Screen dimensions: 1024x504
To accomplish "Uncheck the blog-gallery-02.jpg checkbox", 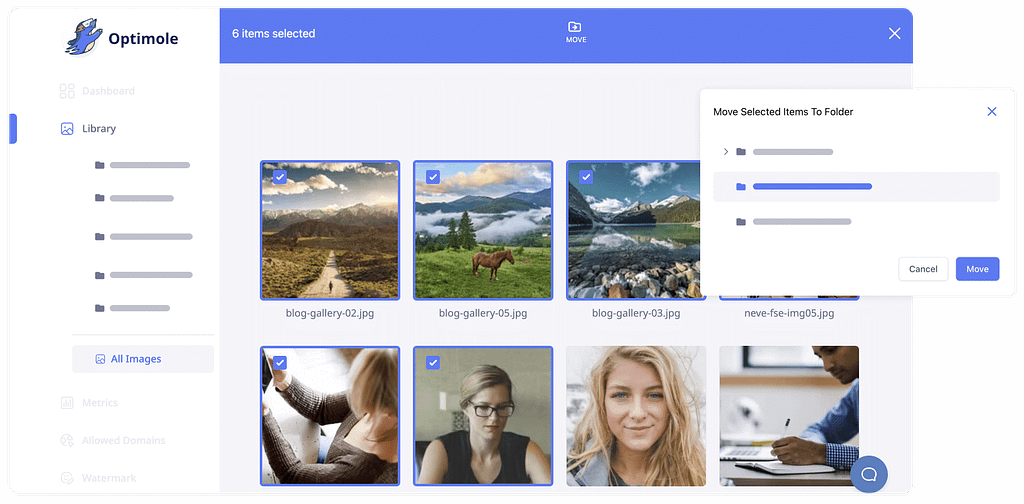I will (x=280, y=177).
